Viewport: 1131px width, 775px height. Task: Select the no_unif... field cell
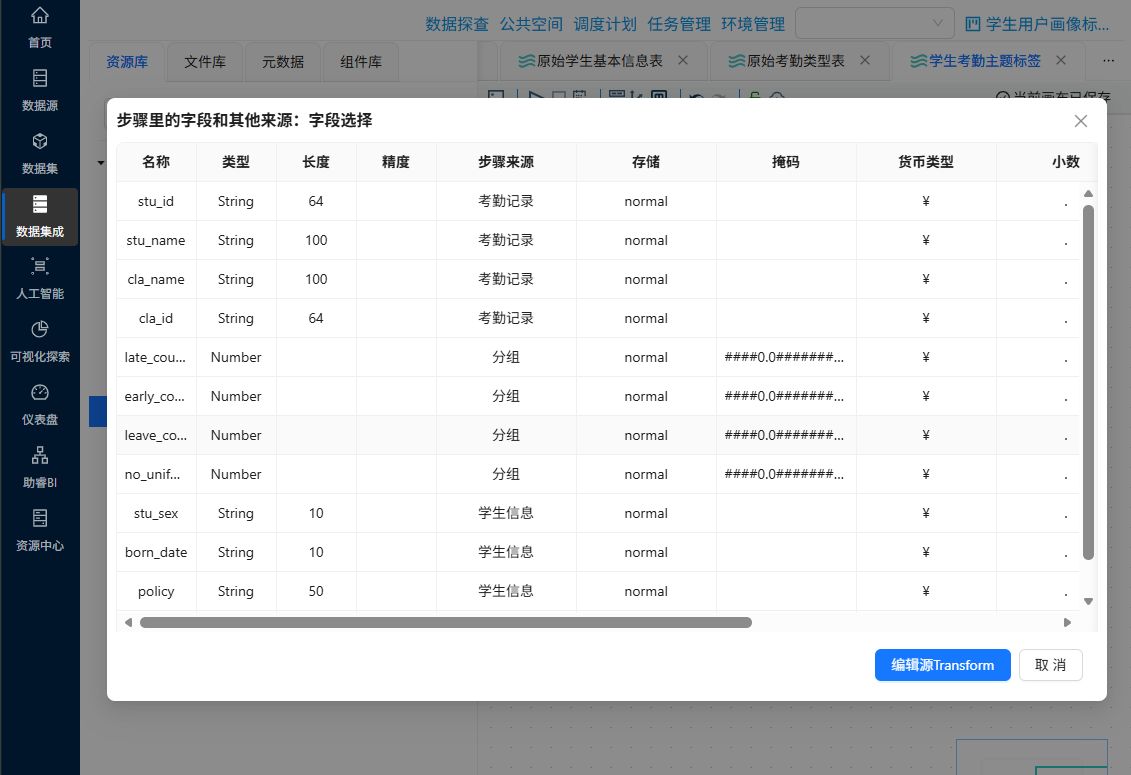tap(156, 474)
